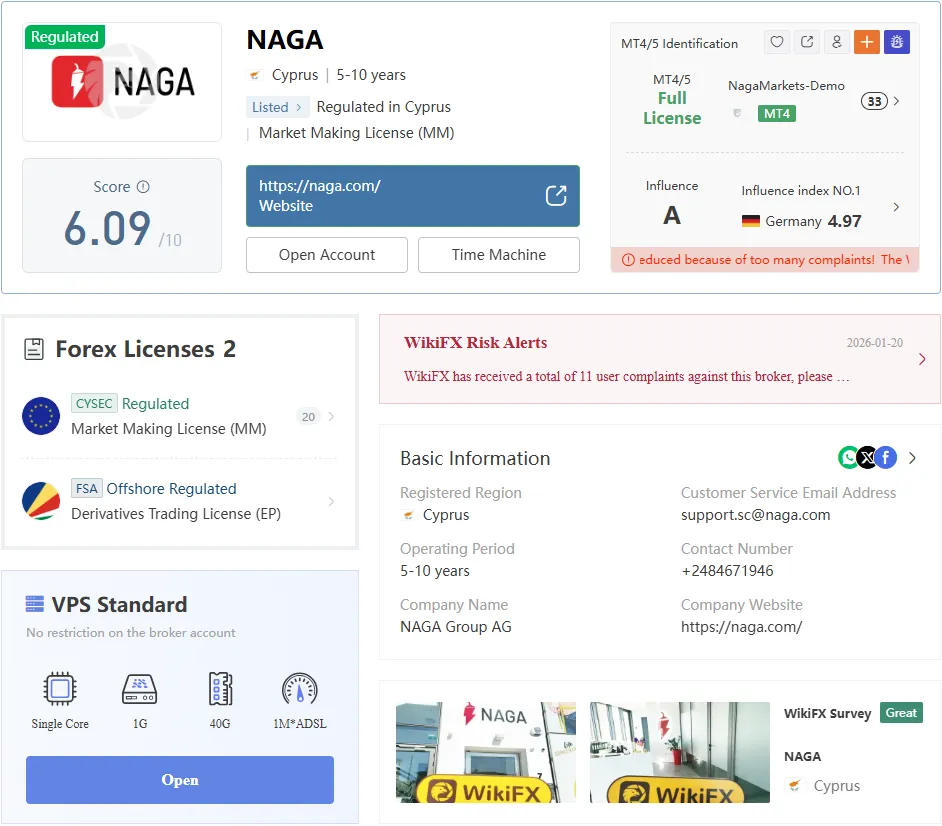
Task: Click the external link icon on website button
Action: click(x=556, y=196)
